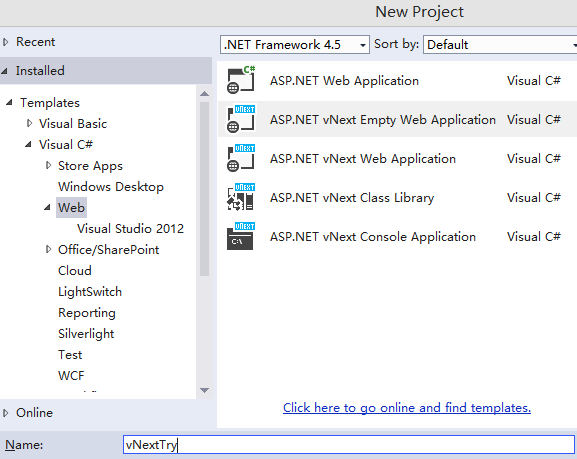Viewport: 577px width, 459px height.
Task: Click the Recent section header label
Action: tap(35, 42)
